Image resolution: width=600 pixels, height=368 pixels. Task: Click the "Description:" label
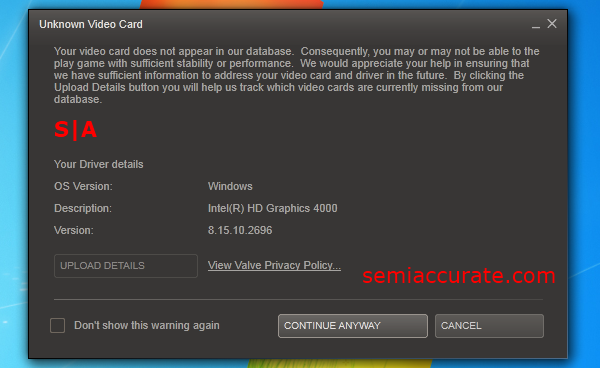click(x=83, y=208)
